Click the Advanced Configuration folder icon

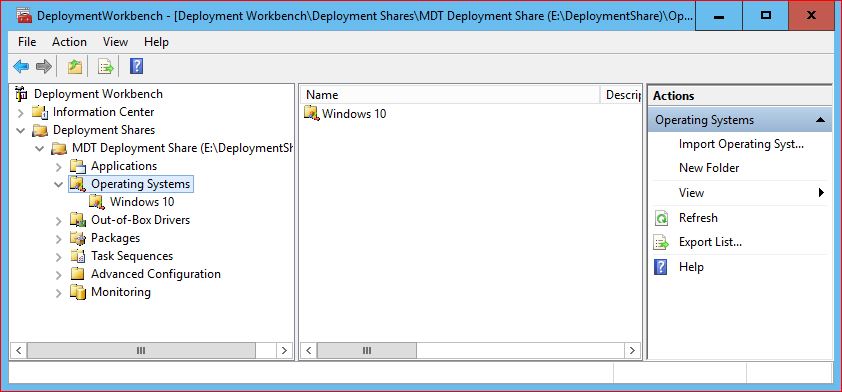coord(78,274)
